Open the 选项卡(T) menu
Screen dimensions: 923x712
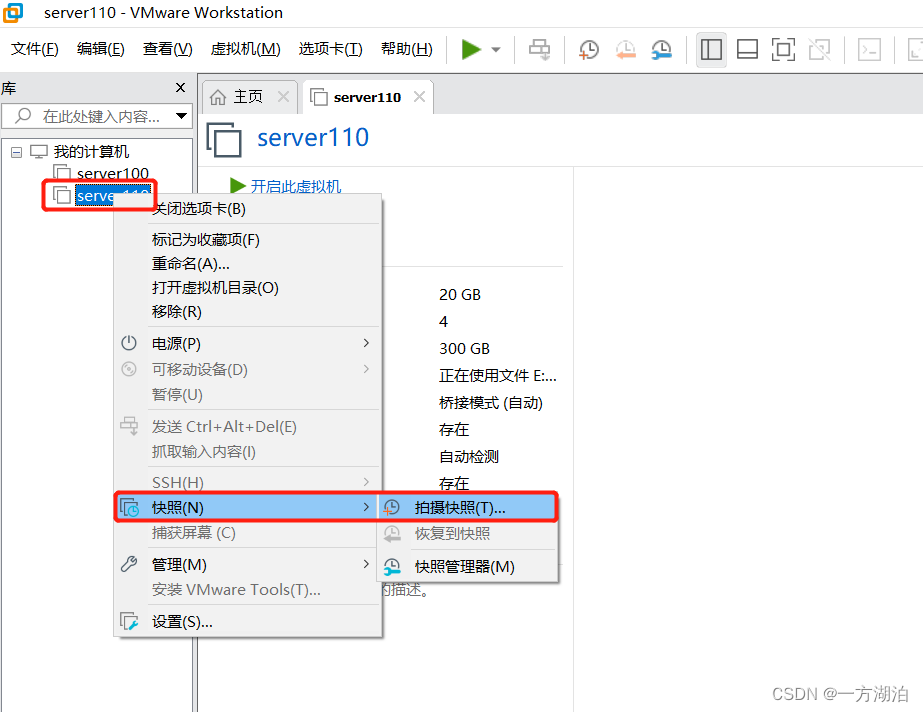[x=330, y=49]
